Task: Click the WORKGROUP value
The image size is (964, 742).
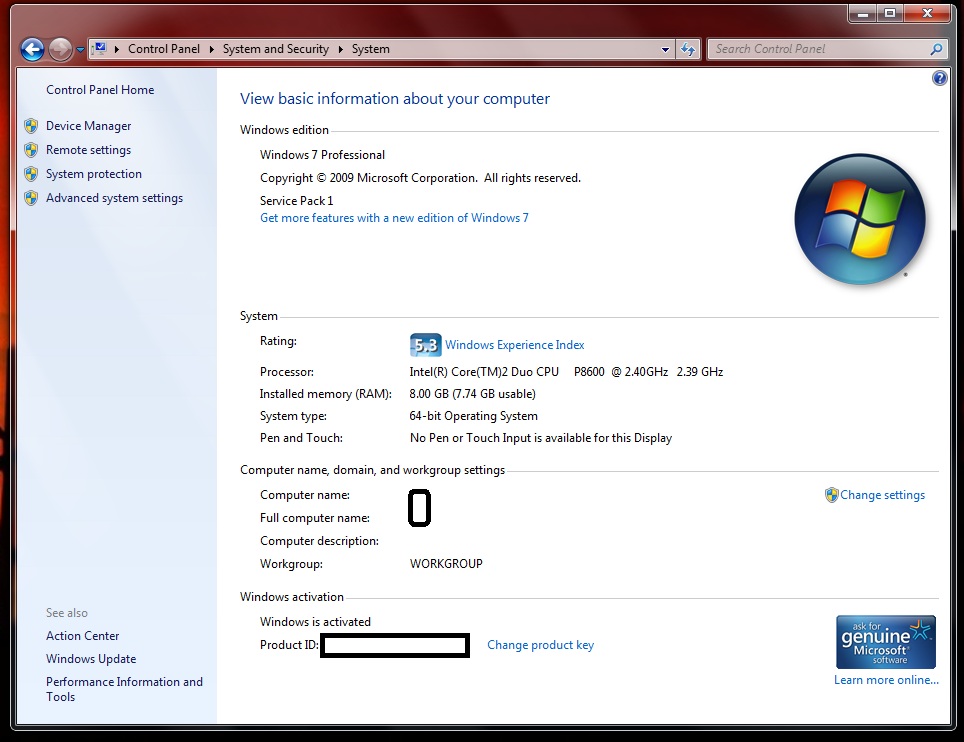Action: point(446,564)
